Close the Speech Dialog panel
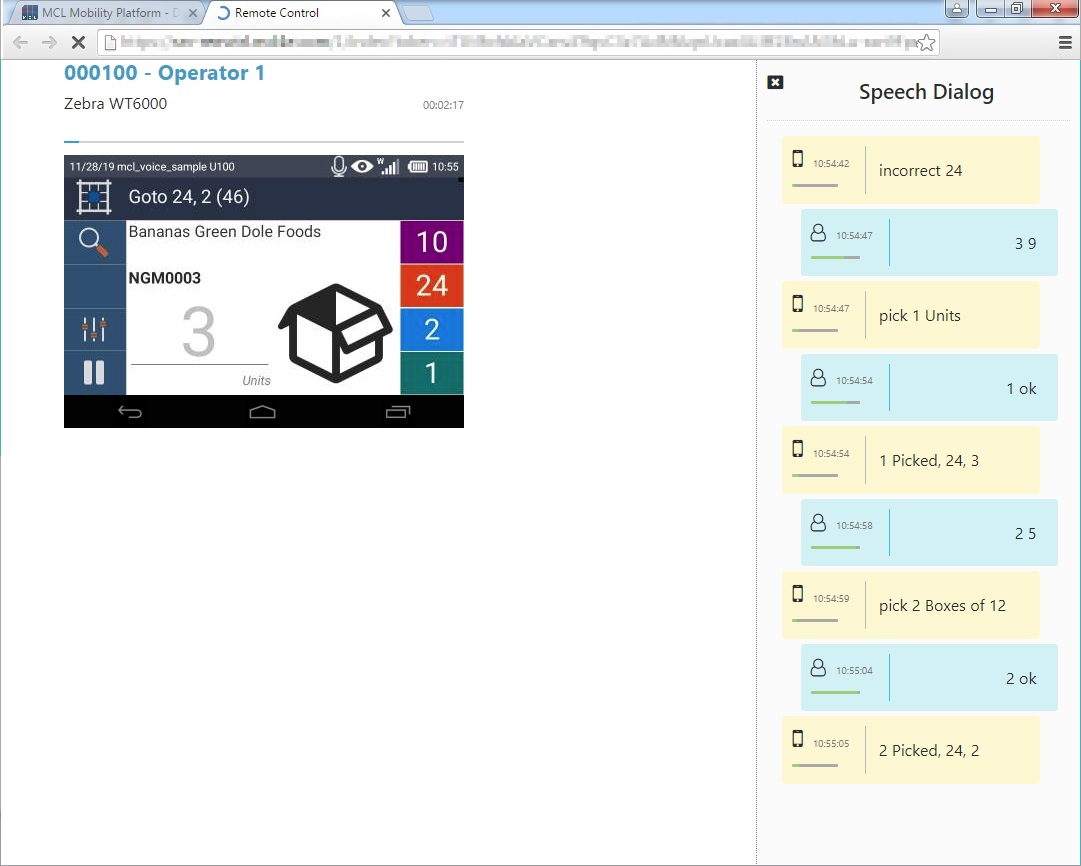Viewport: 1081px width, 866px height. [775, 83]
